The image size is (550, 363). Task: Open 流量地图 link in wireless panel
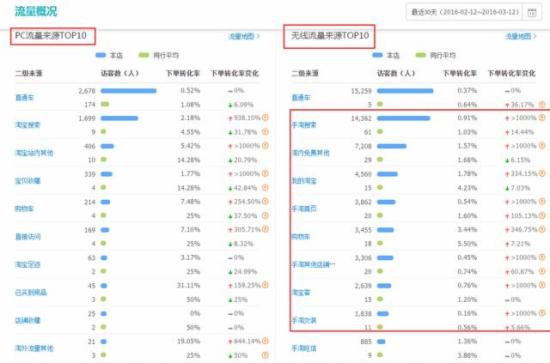[x=521, y=36]
